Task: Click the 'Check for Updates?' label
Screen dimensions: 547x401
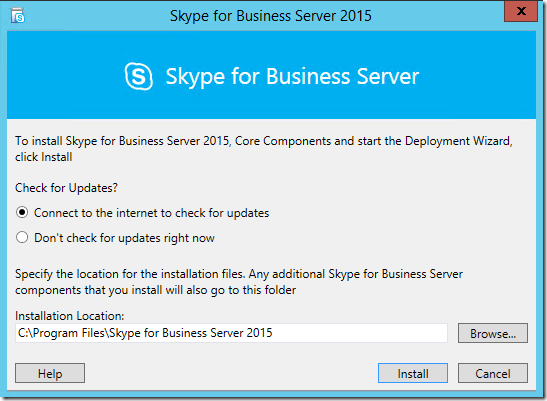Action: [66, 188]
